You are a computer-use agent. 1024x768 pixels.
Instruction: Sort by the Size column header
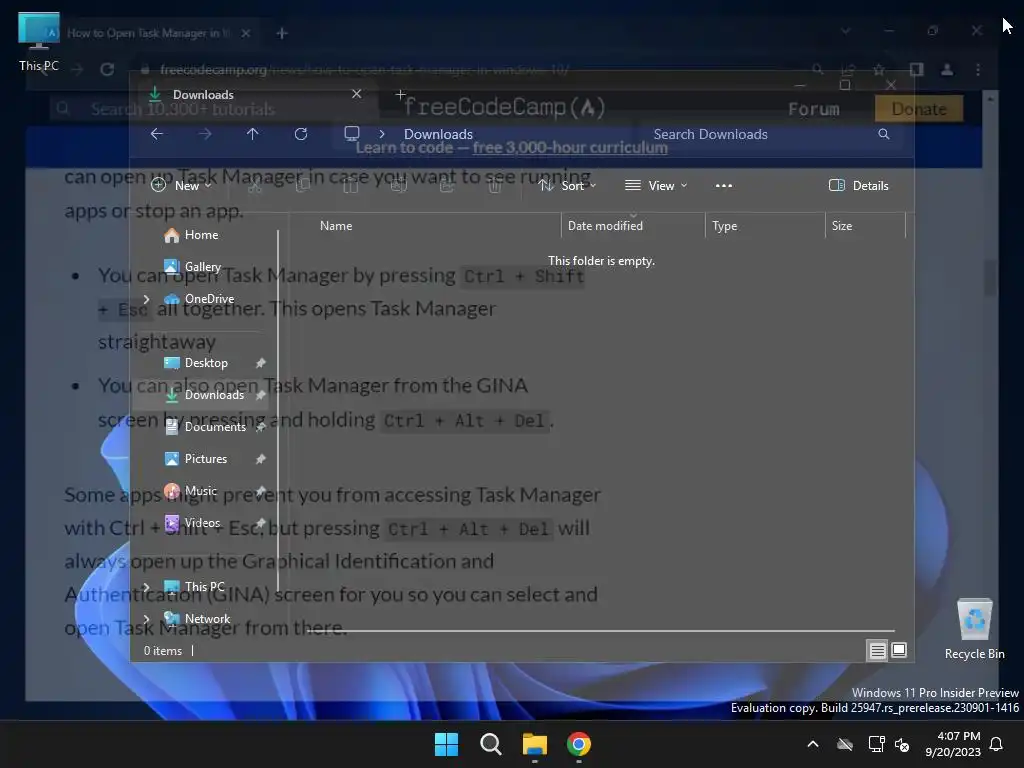pos(865,226)
